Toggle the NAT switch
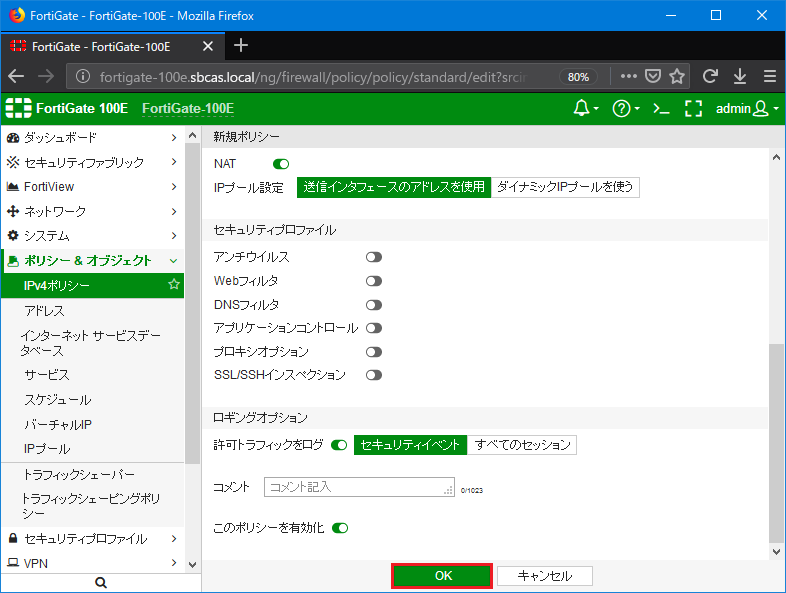786x593 pixels. pyautogui.click(x=281, y=164)
